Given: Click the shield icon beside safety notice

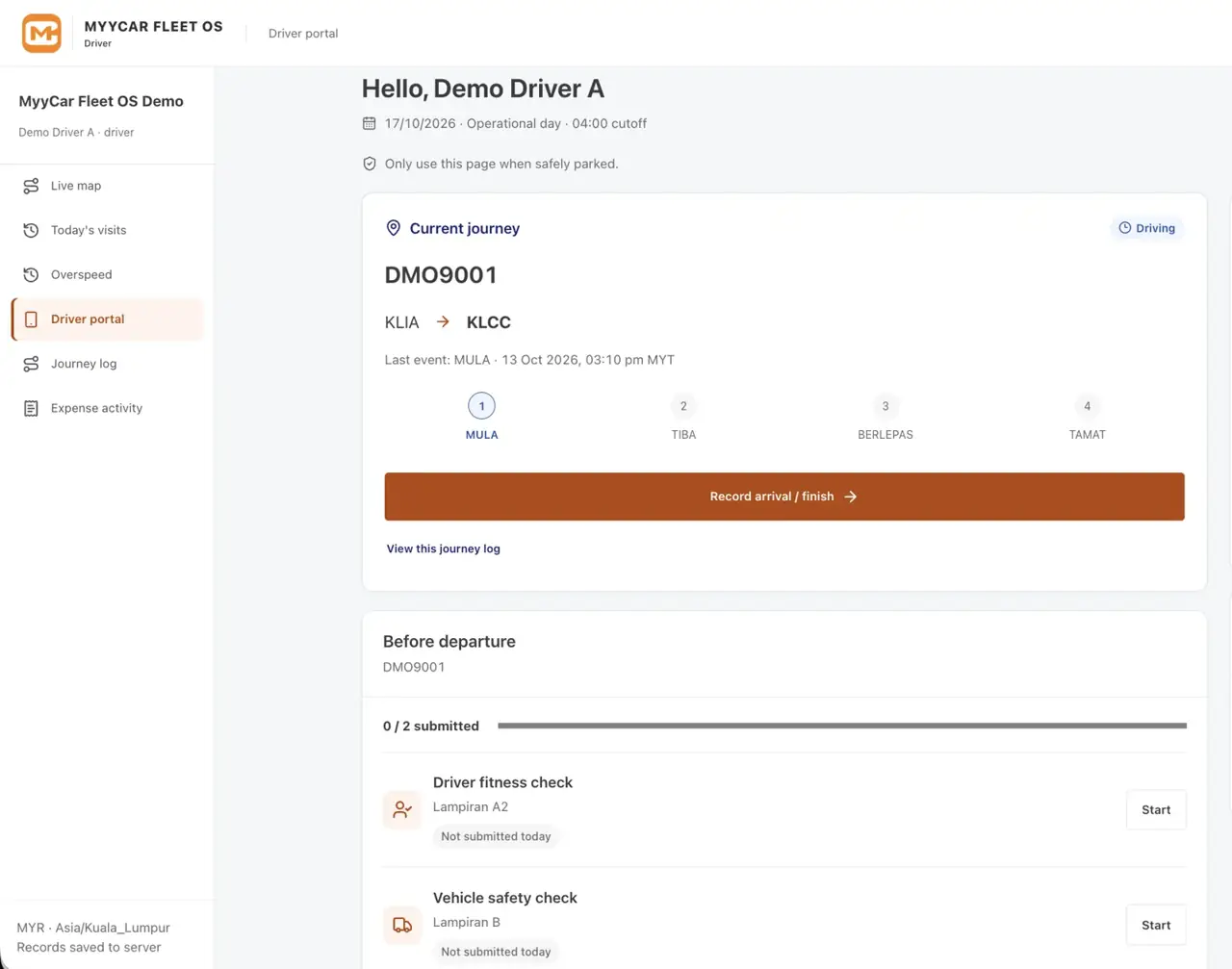Looking at the screenshot, I should click(x=370, y=164).
